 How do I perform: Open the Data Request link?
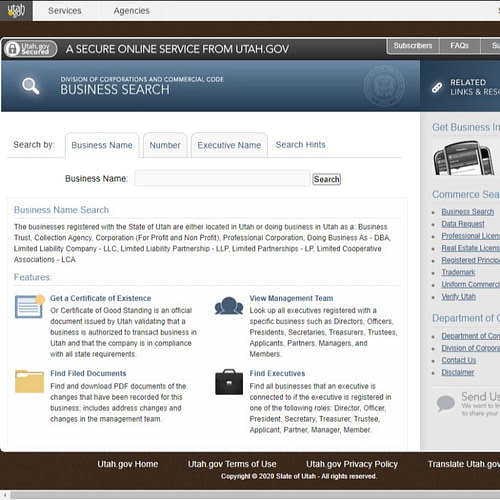pos(463,224)
